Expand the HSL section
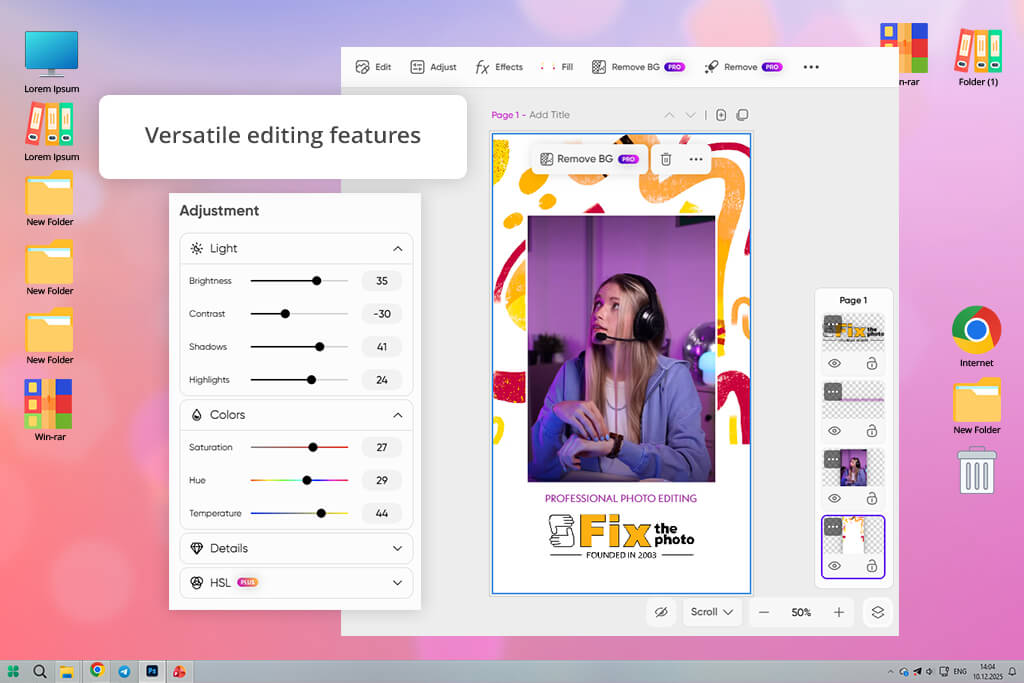The height and width of the screenshot is (683, 1024). [398, 582]
